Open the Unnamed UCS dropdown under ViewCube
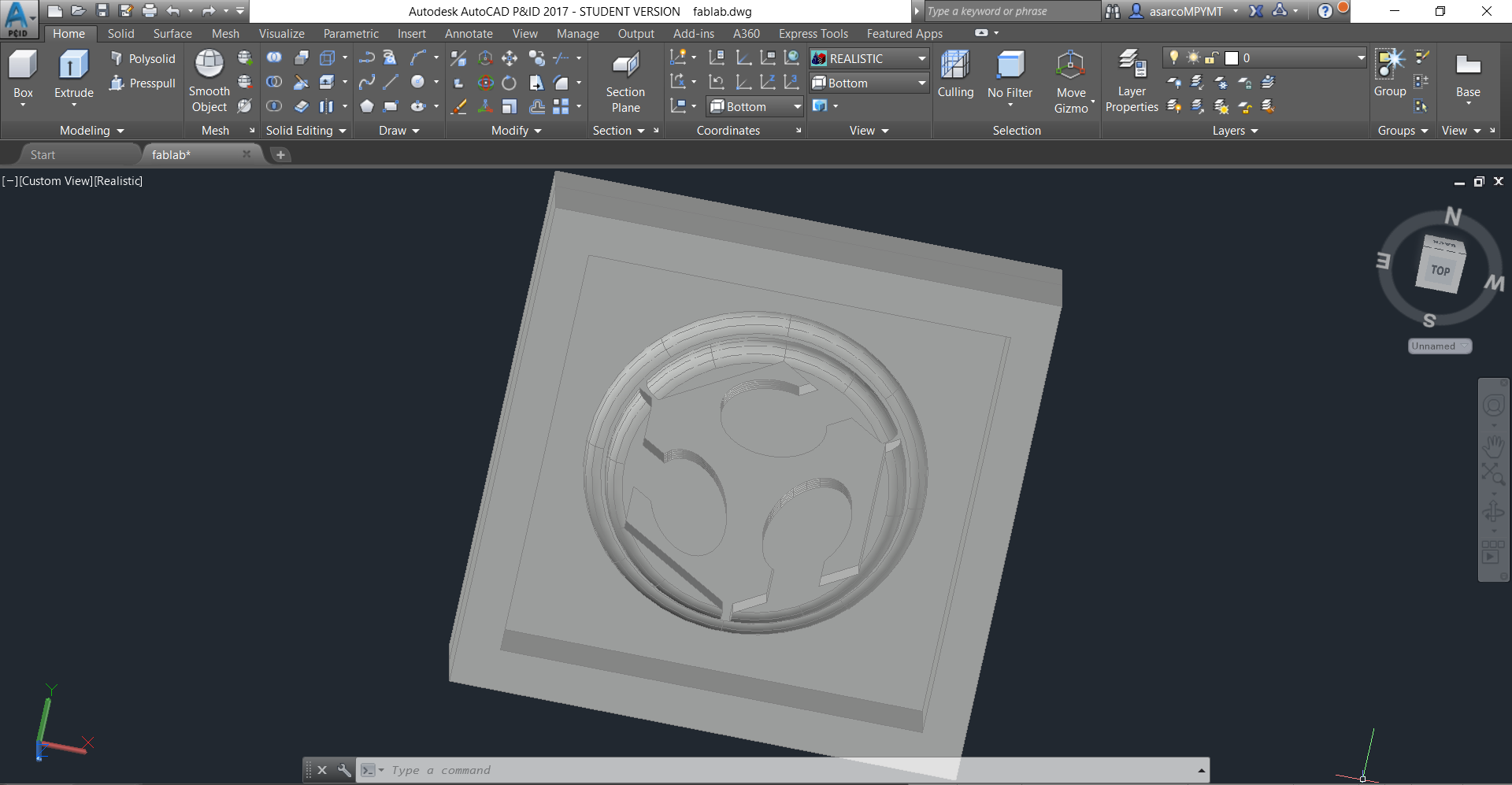This screenshot has width=1512, height=785. (x=1440, y=346)
